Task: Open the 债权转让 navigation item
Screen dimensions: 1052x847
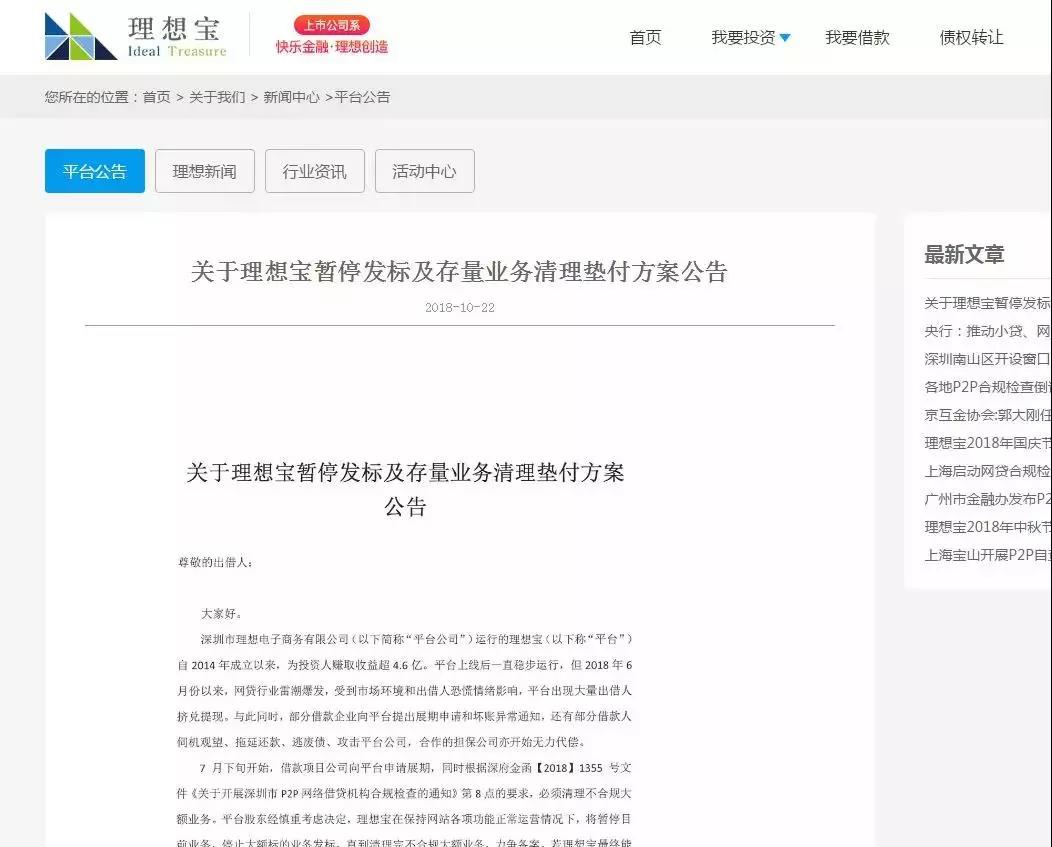Action: [x=971, y=37]
